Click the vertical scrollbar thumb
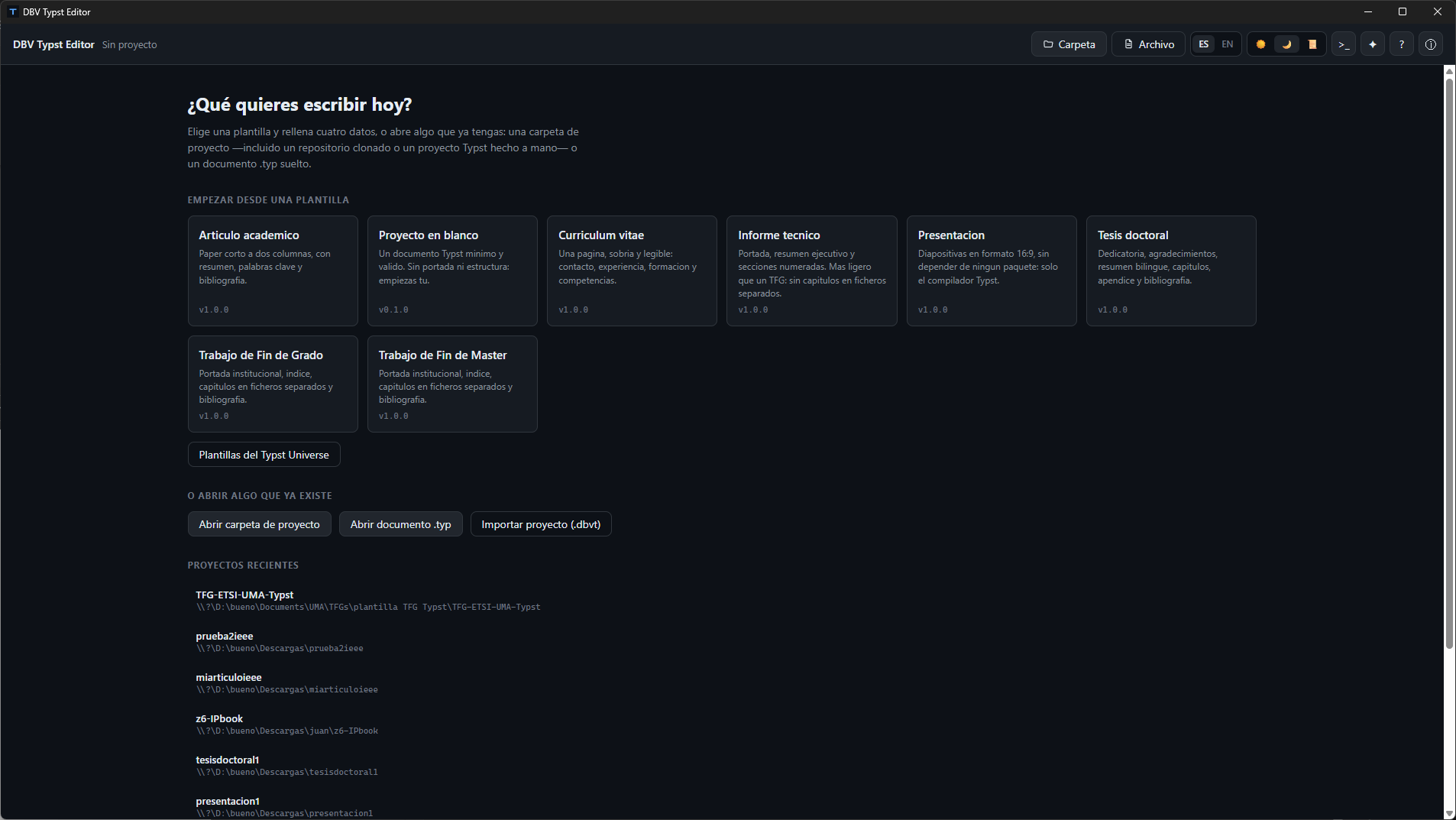 pos(1449,364)
